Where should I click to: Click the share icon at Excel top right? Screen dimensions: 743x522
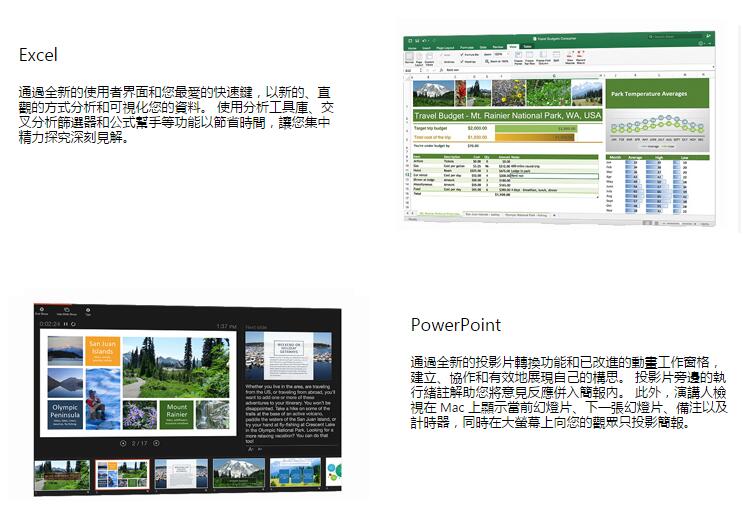coord(708,36)
